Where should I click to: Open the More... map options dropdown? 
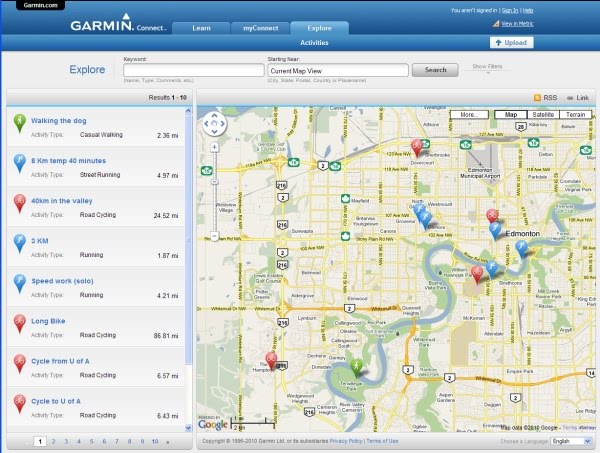coord(470,114)
